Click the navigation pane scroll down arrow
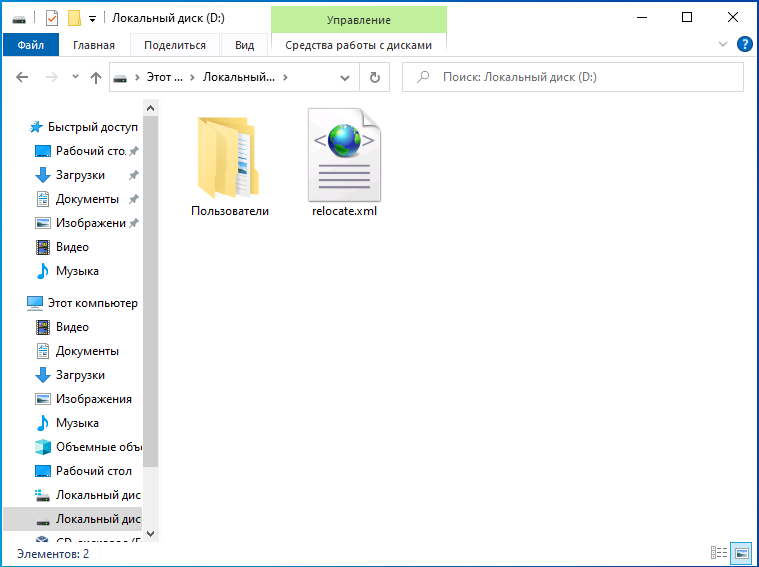 (151, 534)
